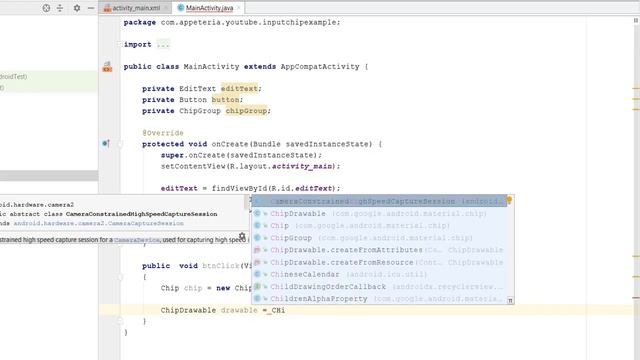This screenshot has height=360, width=640.
Task: Click the highlighted editText field declaration
Action: (x=240, y=89)
